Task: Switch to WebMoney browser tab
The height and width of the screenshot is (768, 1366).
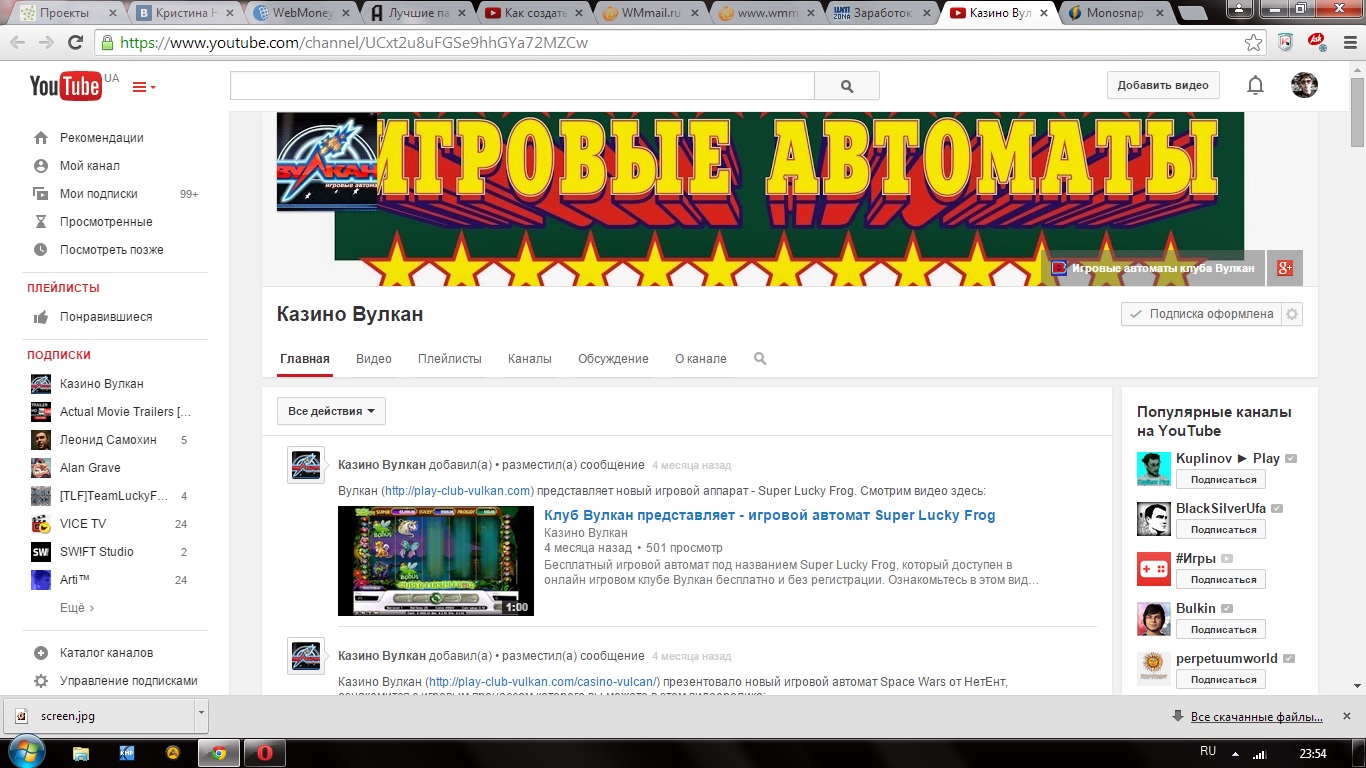Action: [306, 14]
